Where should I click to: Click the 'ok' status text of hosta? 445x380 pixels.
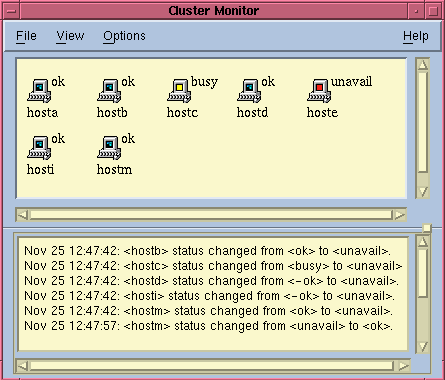[58, 82]
